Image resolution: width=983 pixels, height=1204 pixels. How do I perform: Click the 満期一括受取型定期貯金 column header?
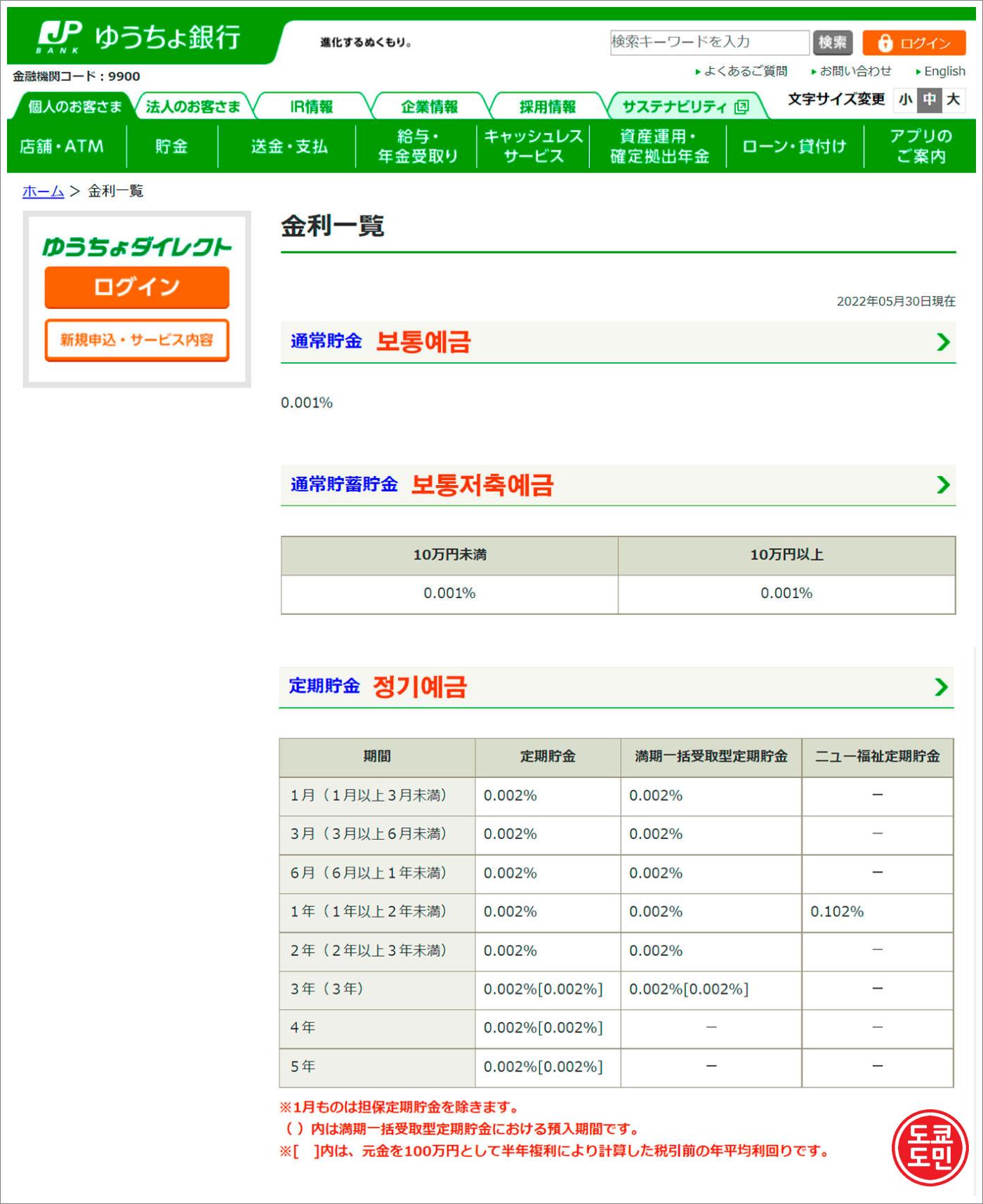(711, 757)
